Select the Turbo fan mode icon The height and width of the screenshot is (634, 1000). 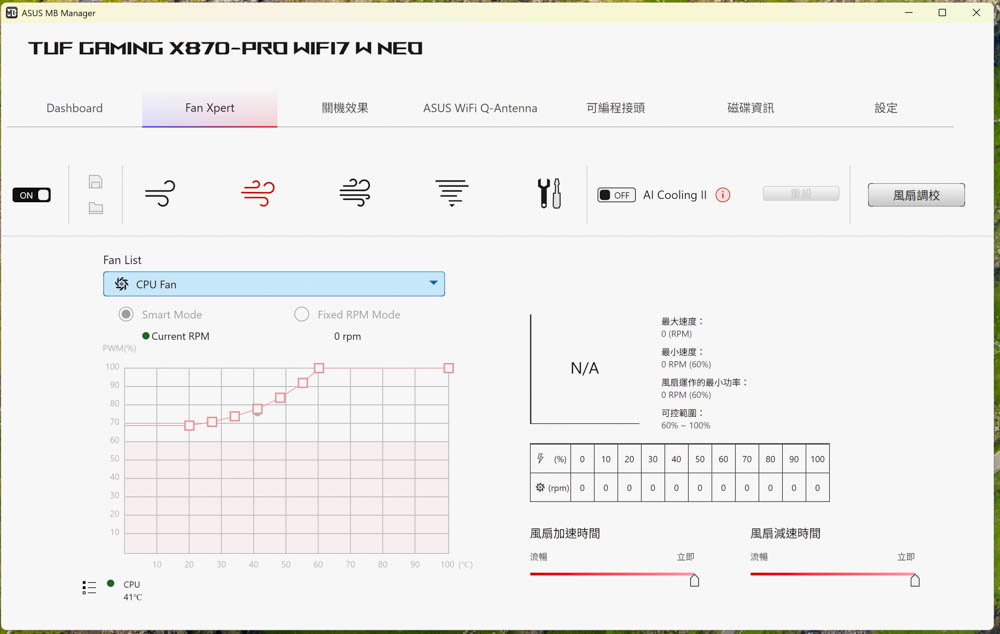point(355,193)
